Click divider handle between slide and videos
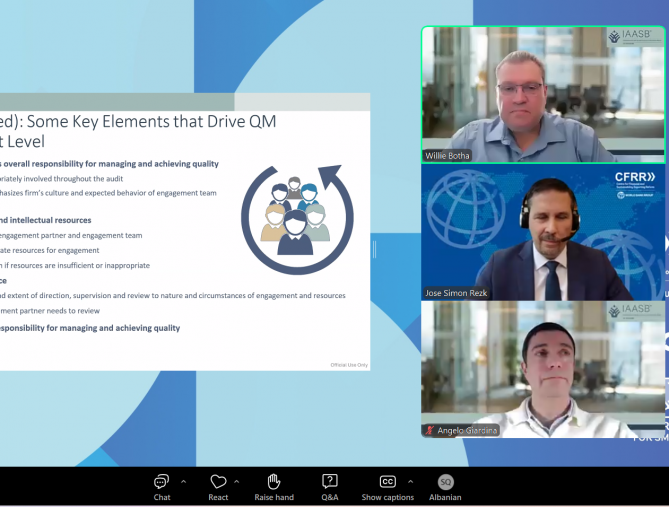669x507 pixels. (374, 248)
